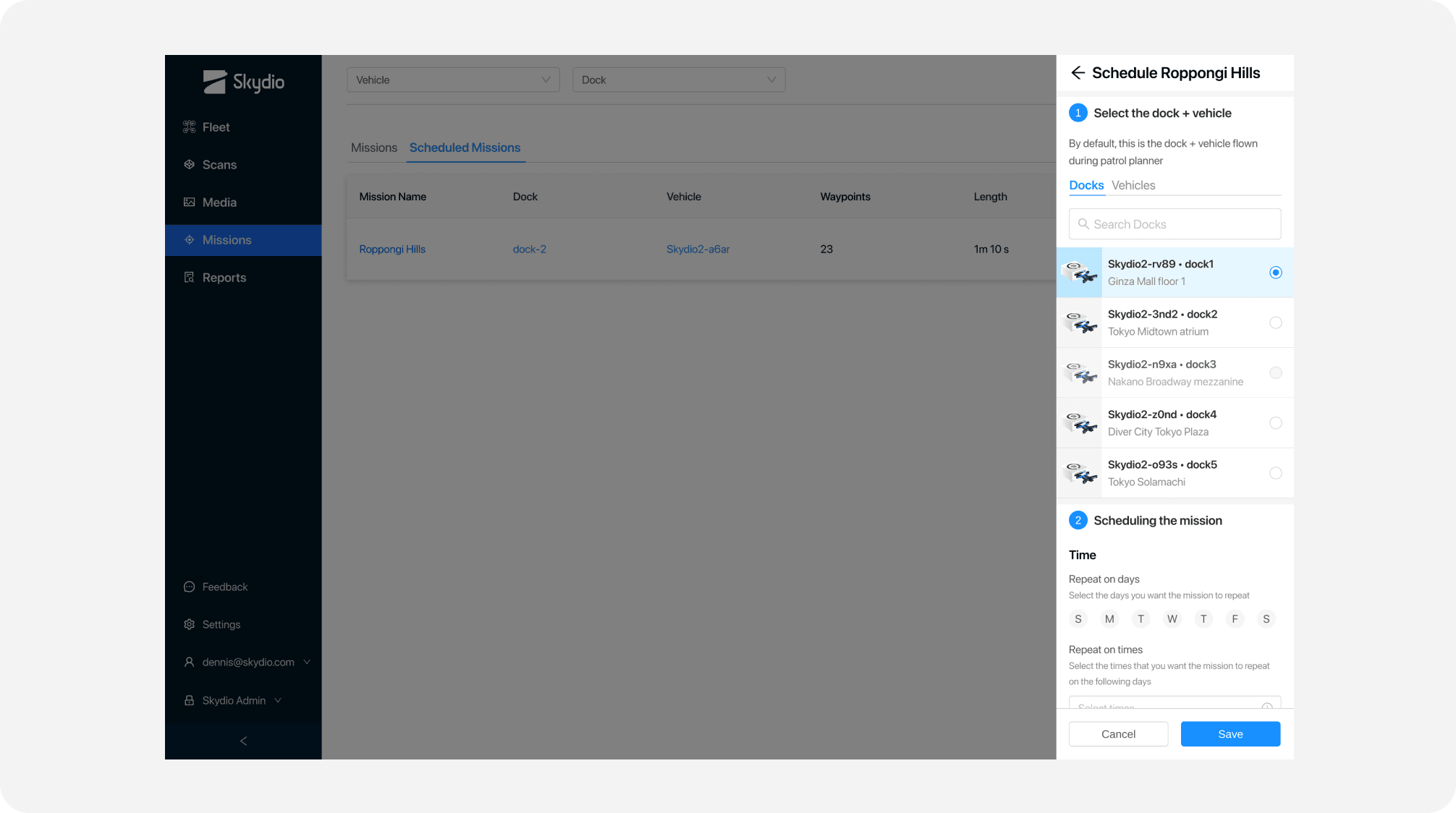This screenshot has height=813, width=1456.
Task: Select the Vehicles tab in the panel
Action: coord(1133,185)
